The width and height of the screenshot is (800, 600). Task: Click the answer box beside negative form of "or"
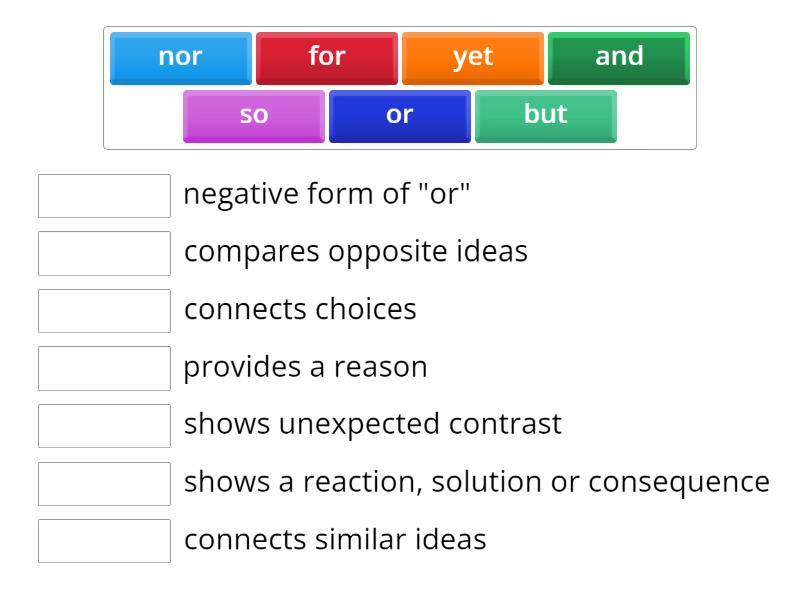pos(104,195)
